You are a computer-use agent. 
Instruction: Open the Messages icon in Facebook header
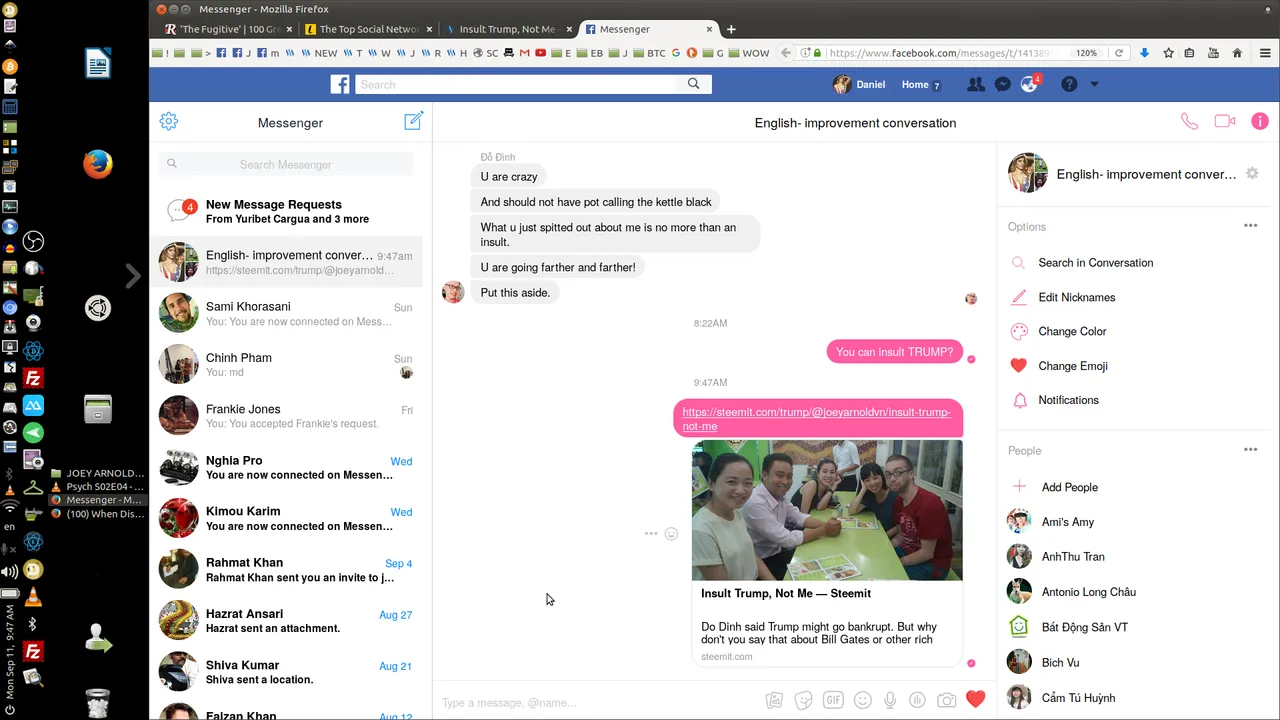pos(1002,85)
